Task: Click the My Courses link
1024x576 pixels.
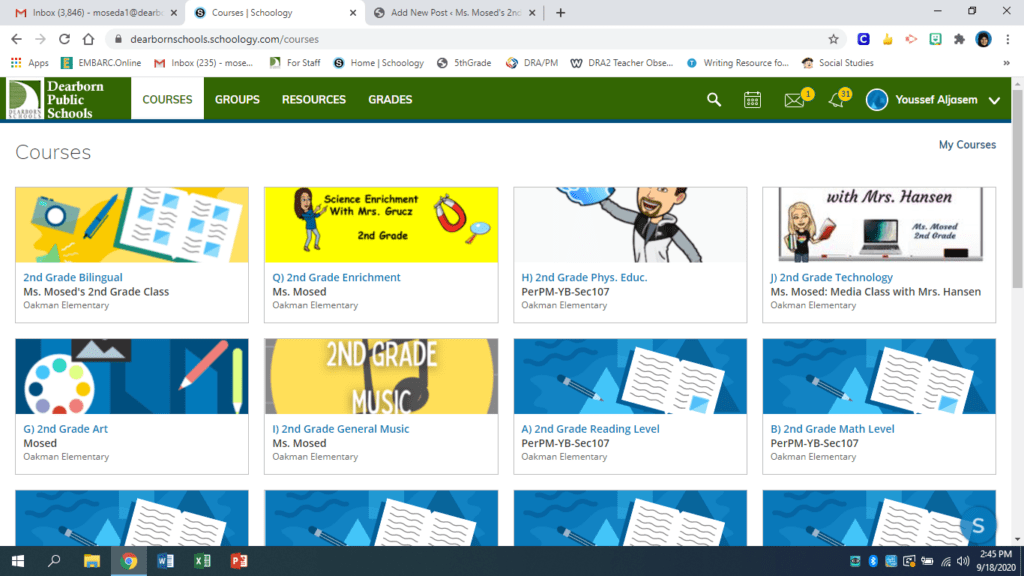Action: click(967, 144)
